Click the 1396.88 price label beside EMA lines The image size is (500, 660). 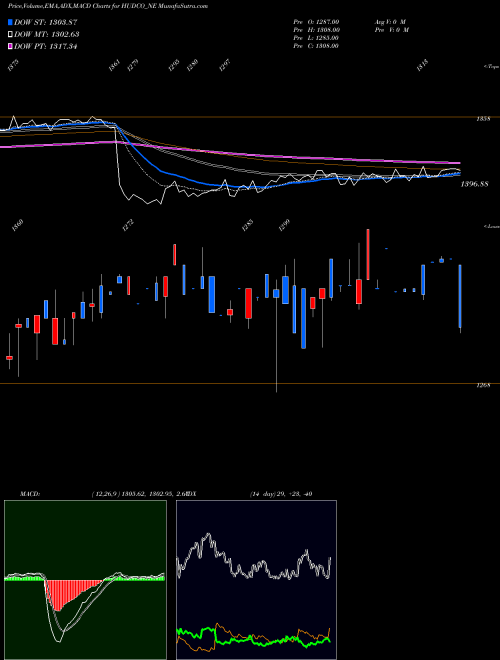[474, 184]
